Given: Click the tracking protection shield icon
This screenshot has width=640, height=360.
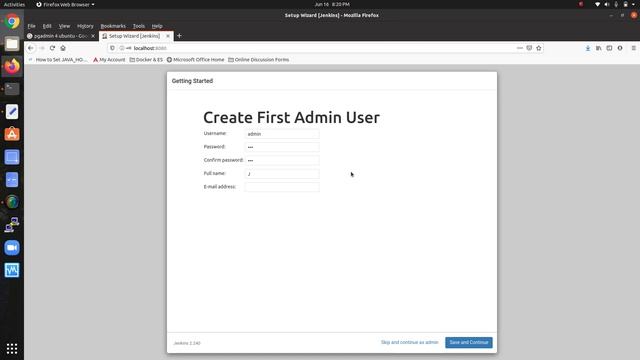Looking at the screenshot, I should [112, 48].
